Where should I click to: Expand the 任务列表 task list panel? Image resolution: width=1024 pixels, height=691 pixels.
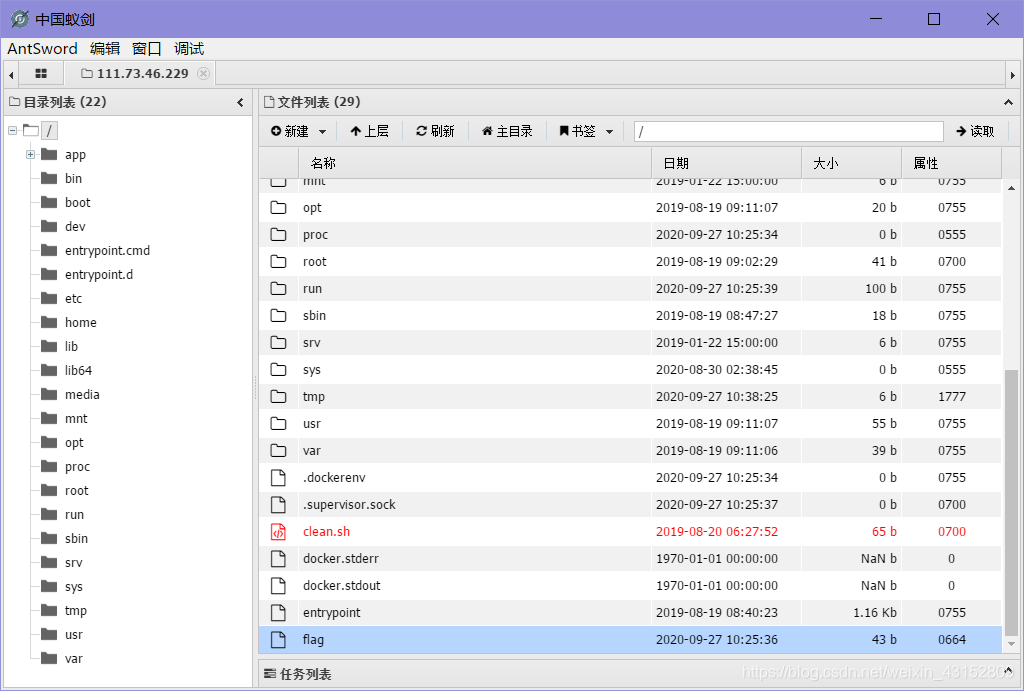click(1008, 673)
